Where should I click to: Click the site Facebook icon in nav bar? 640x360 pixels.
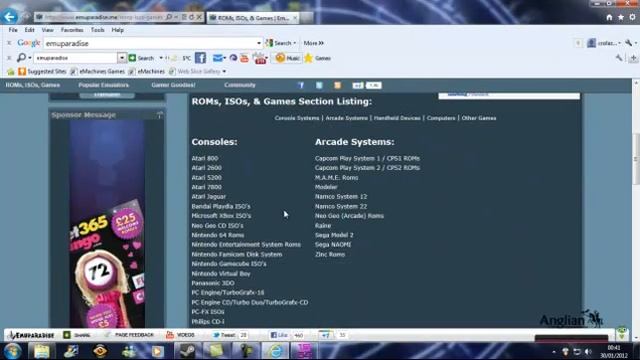pyautogui.click(x=301, y=85)
